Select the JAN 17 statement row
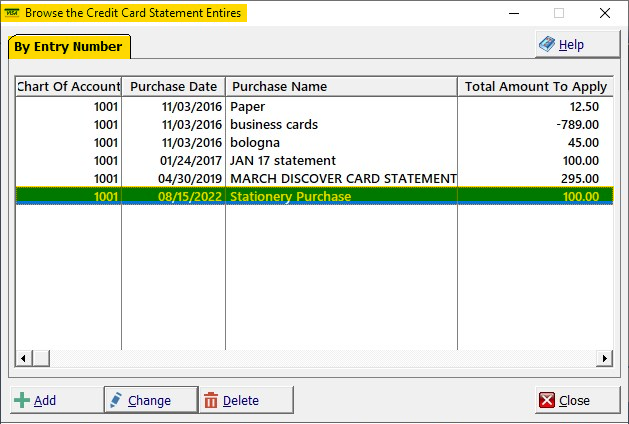Screen dimensions: 629x424 point(314,160)
